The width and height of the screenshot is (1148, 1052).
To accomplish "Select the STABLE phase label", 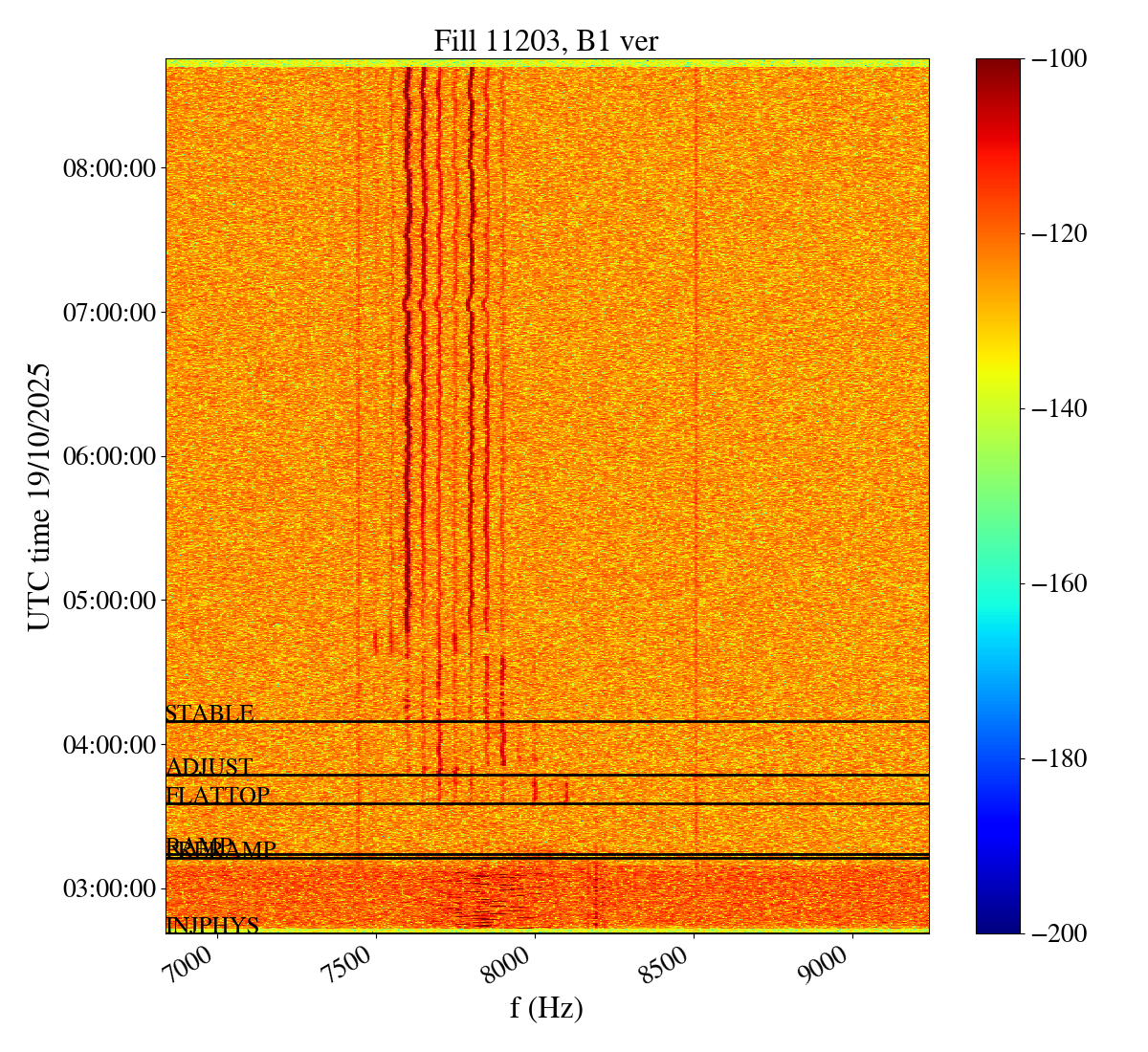I will pos(210,713).
